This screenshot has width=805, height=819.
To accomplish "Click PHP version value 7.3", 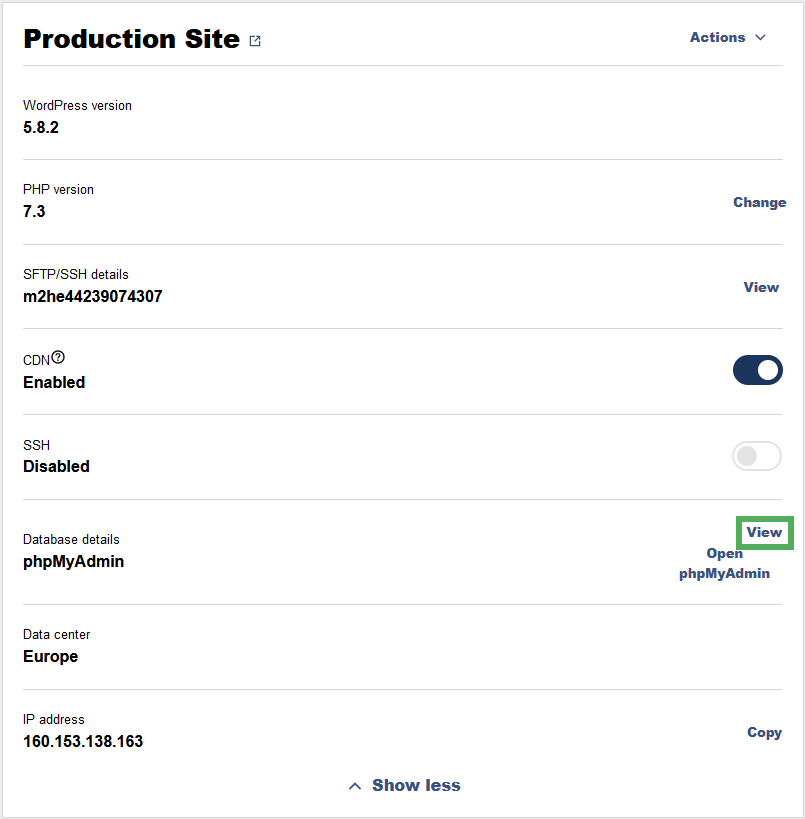I will [34, 212].
